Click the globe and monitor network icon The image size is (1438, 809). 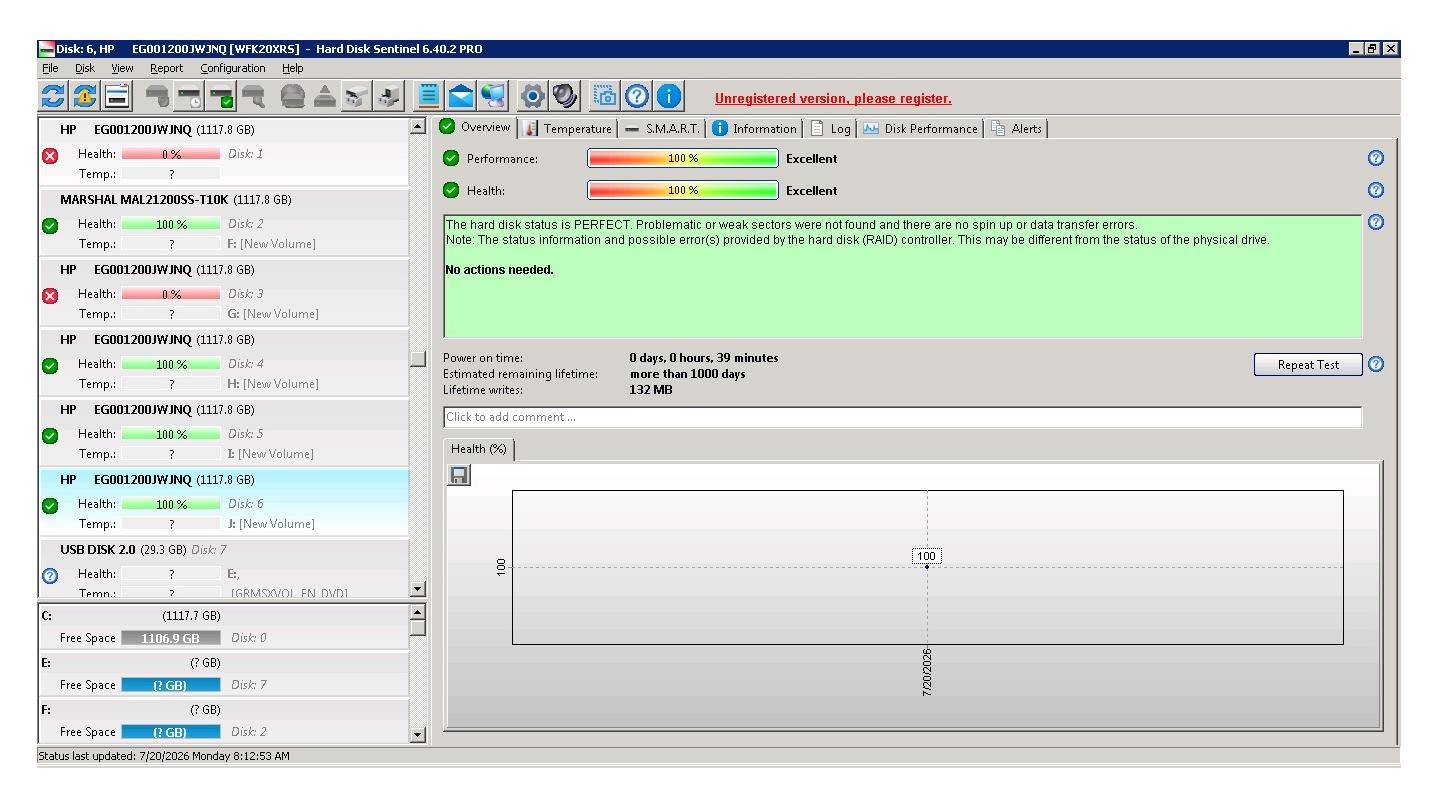pyautogui.click(x=493, y=96)
